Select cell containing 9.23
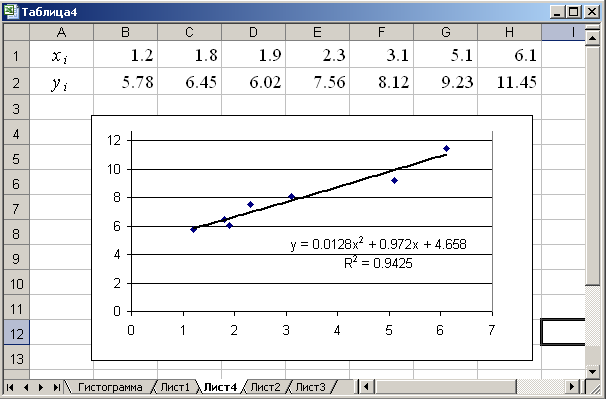 [446, 82]
